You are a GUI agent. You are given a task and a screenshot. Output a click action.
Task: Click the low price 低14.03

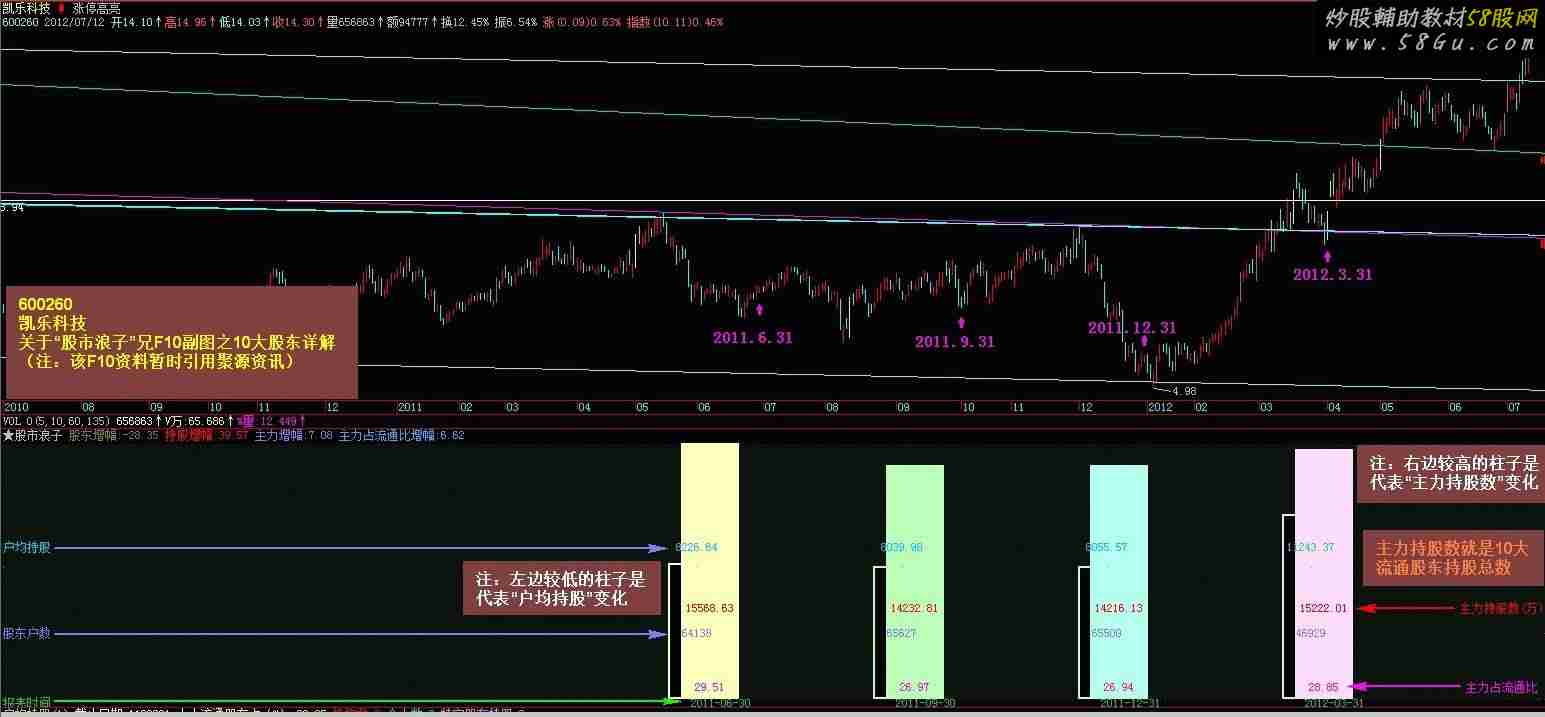[242, 20]
